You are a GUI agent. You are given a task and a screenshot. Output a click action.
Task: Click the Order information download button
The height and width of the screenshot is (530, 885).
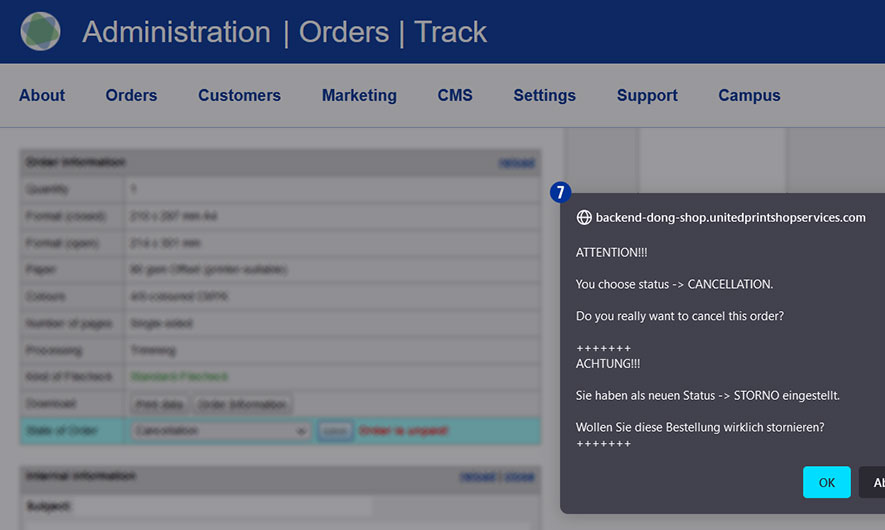pyautogui.click(x=242, y=404)
